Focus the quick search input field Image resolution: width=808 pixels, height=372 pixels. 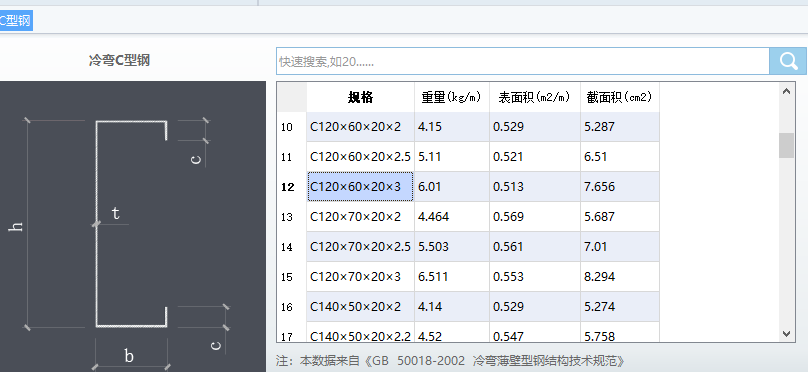point(523,61)
